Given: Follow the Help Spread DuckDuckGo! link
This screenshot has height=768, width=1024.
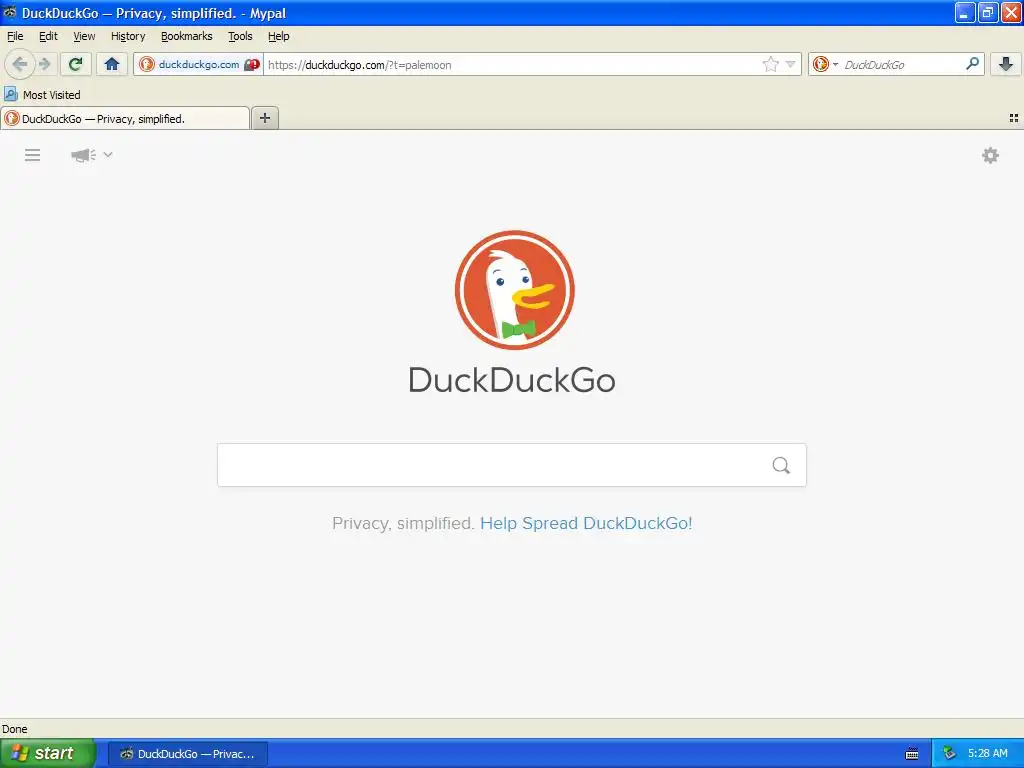Looking at the screenshot, I should point(586,523).
